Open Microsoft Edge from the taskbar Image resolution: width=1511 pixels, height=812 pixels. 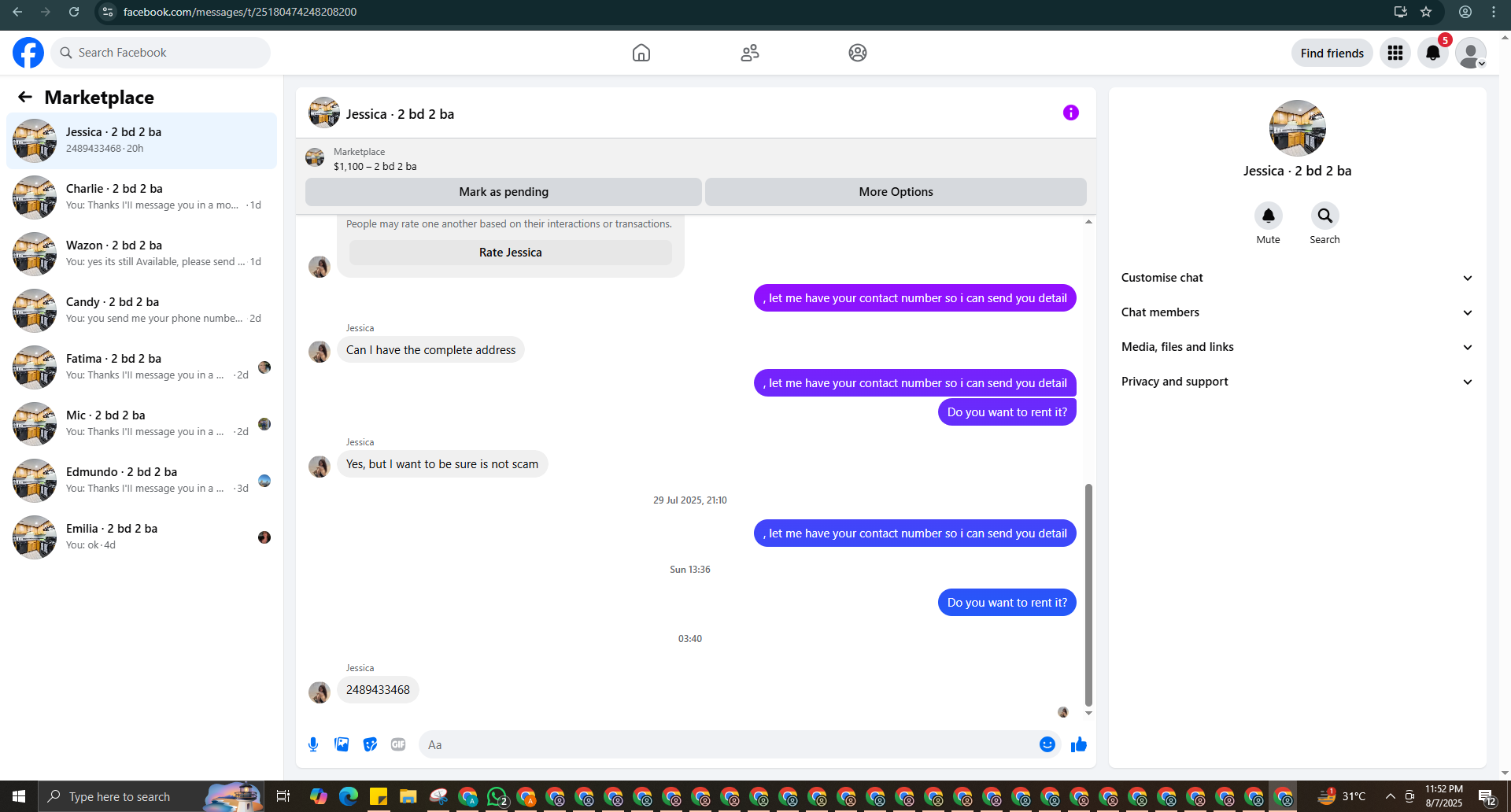(x=348, y=796)
